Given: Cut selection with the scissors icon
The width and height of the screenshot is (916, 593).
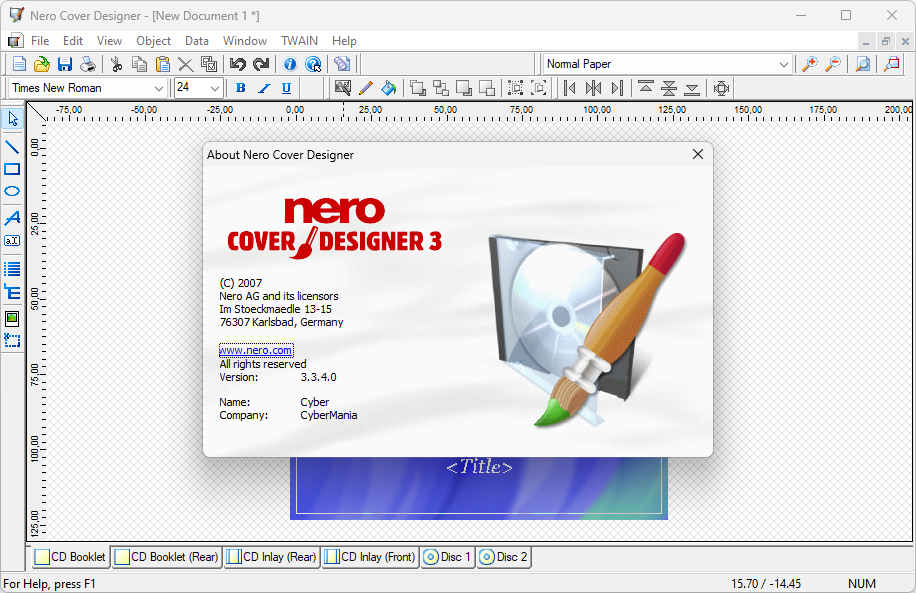Looking at the screenshot, I should [116, 64].
